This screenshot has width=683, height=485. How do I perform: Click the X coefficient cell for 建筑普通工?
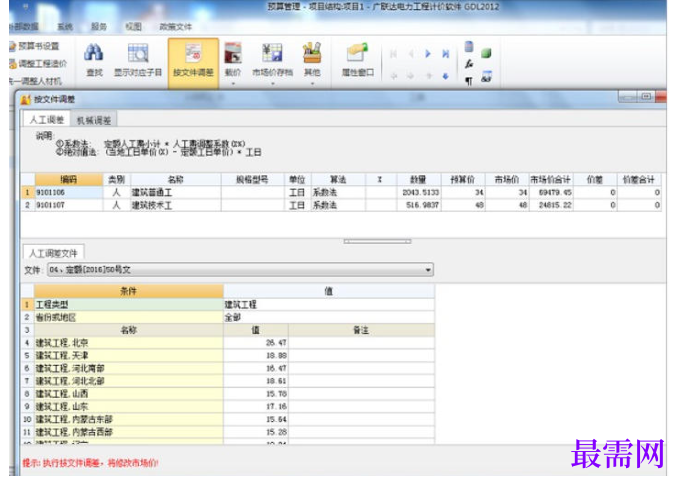381,192
